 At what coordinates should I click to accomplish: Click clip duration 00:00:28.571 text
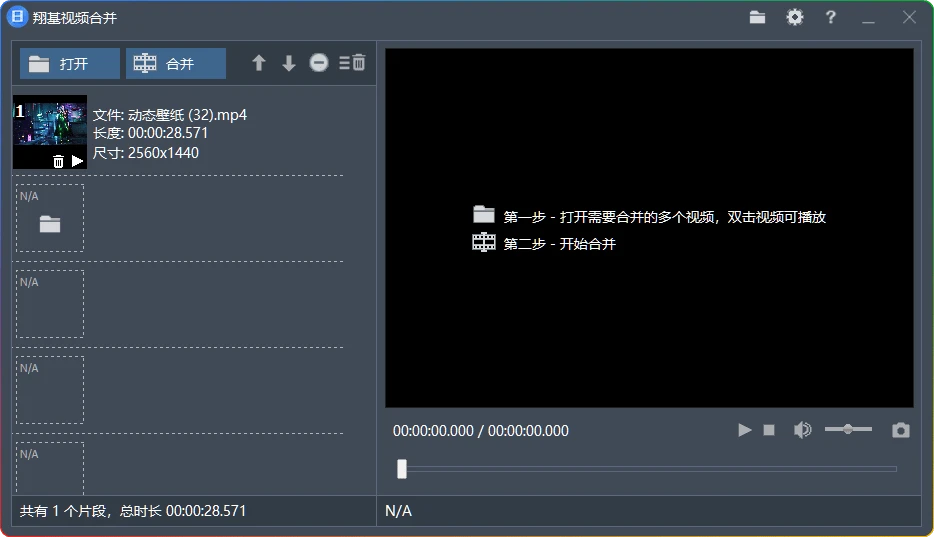[168, 133]
